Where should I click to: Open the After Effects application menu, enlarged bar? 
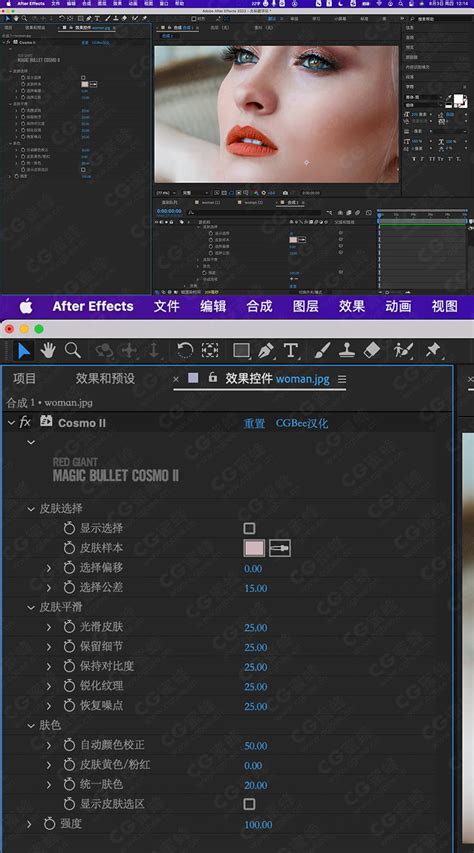(93, 306)
